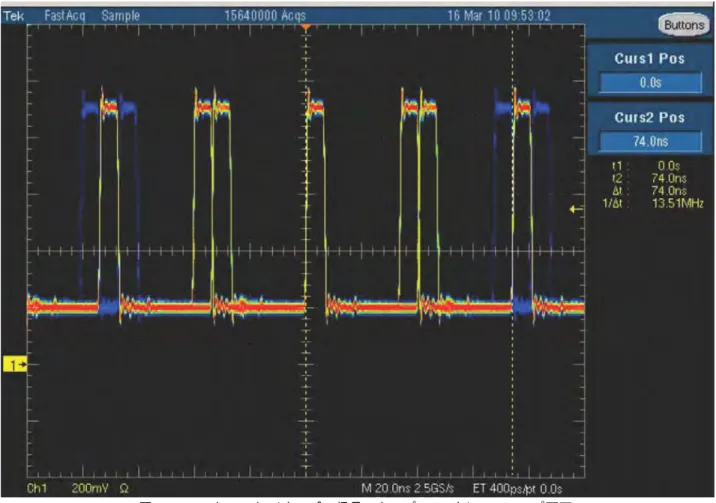Click the Buttons button

pyautogui.click(x=684, y=25)
